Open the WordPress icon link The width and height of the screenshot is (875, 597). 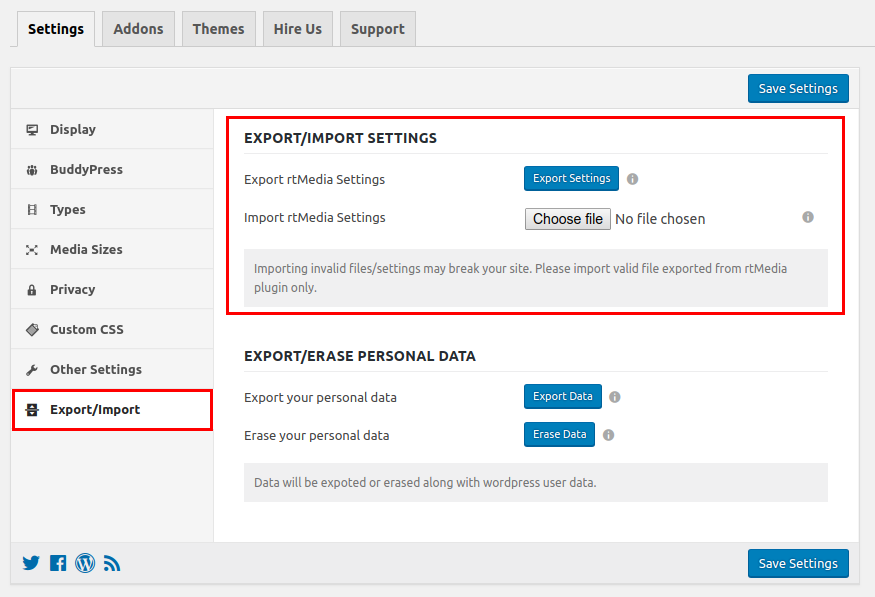(x=85, y=563)
